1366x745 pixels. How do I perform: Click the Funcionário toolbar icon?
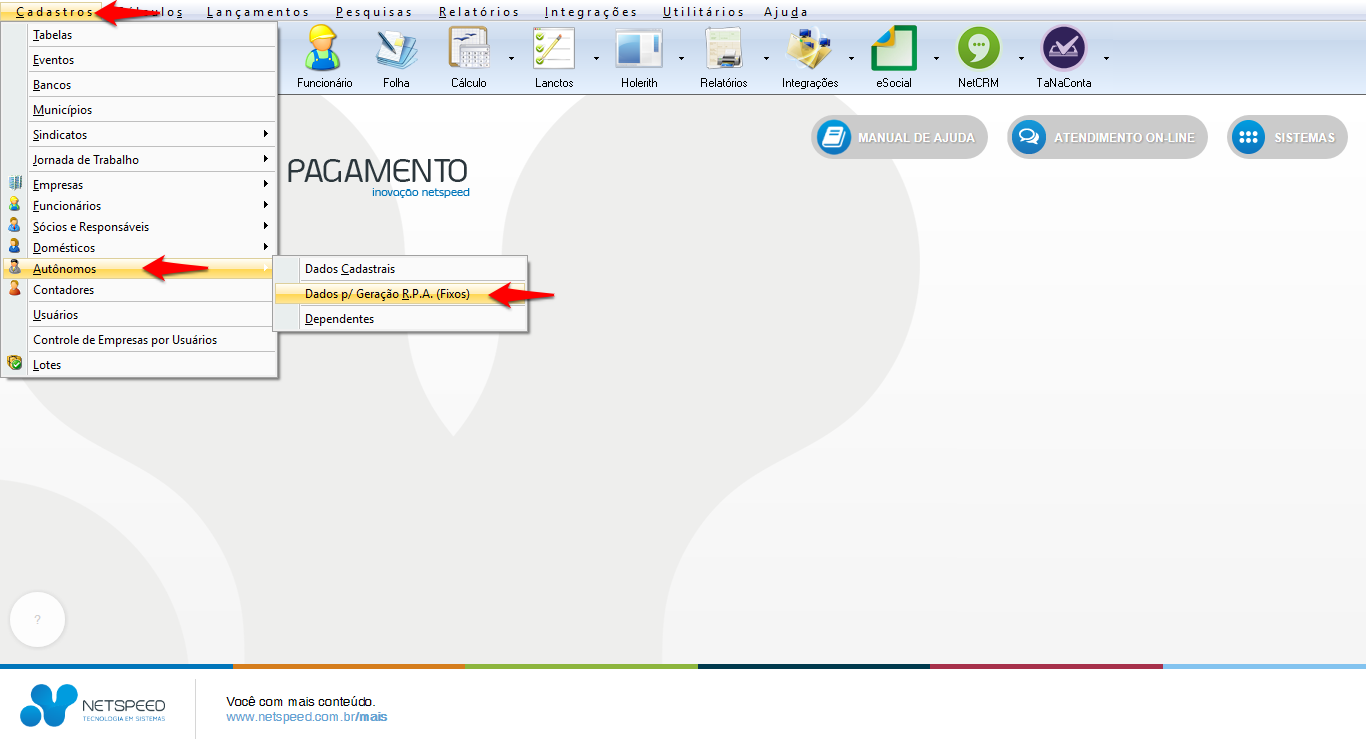(324, 49)
